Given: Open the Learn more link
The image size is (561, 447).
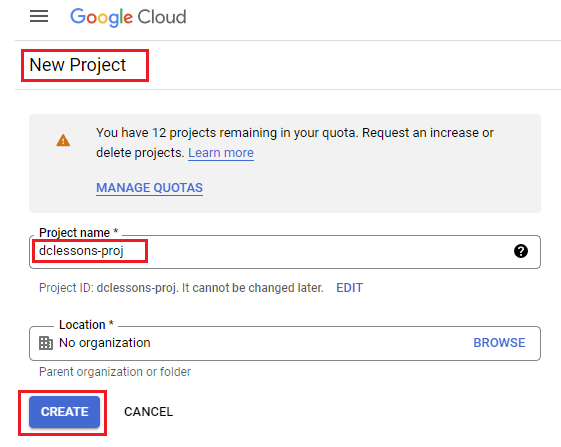Looking at the screenshot, I should tap(221, 153).
